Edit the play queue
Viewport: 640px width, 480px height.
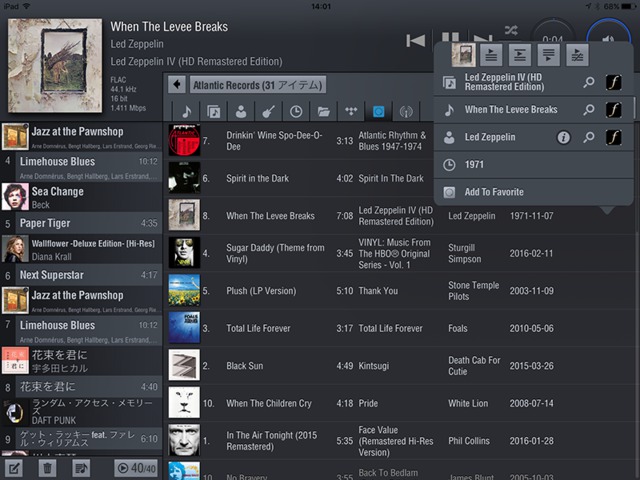[x=13, y=468]
